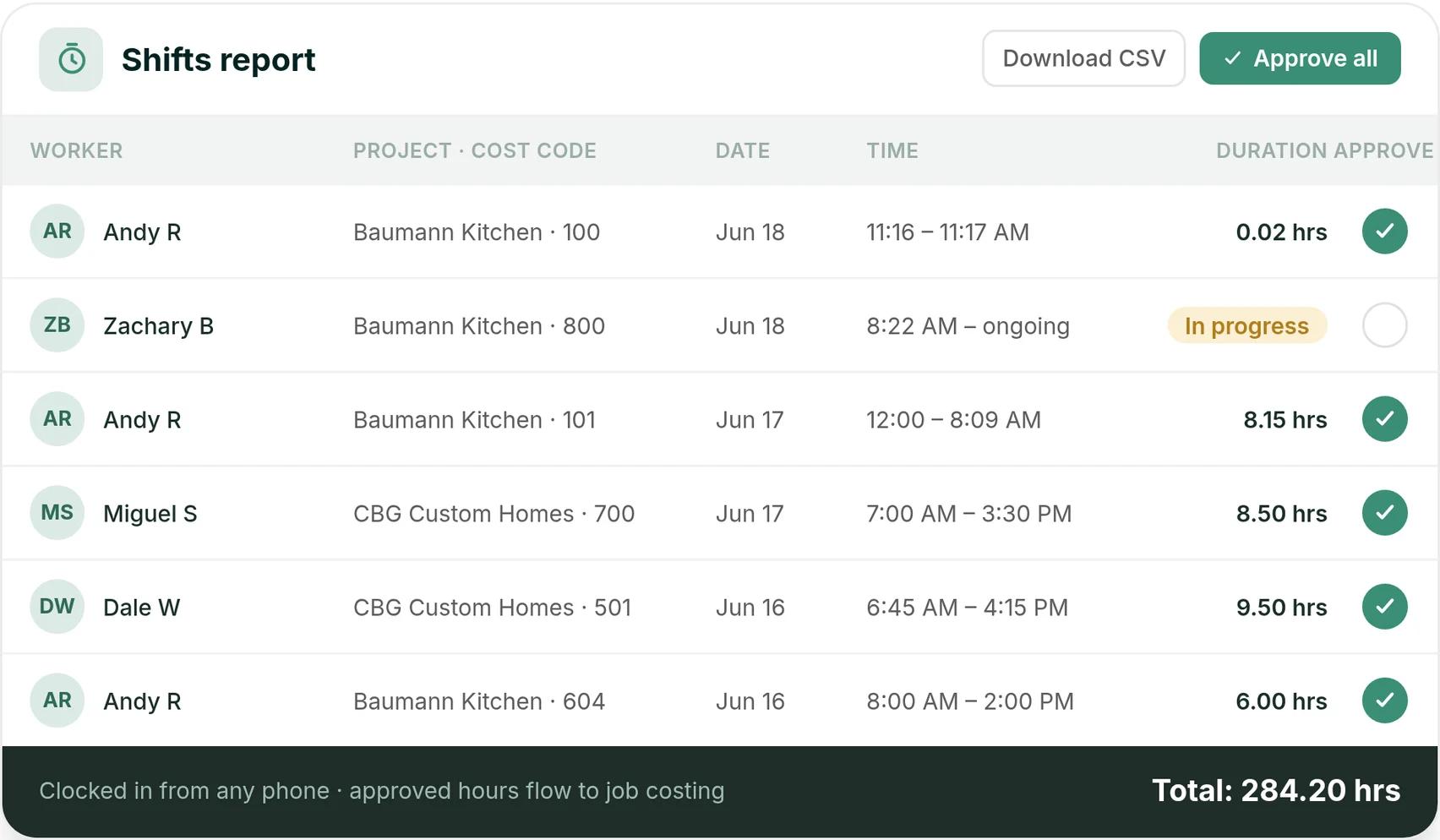Click the 11:16 – 11:17 AM time cell
The width and height of the screenshot is (1440, 840).
pos(947,232)
